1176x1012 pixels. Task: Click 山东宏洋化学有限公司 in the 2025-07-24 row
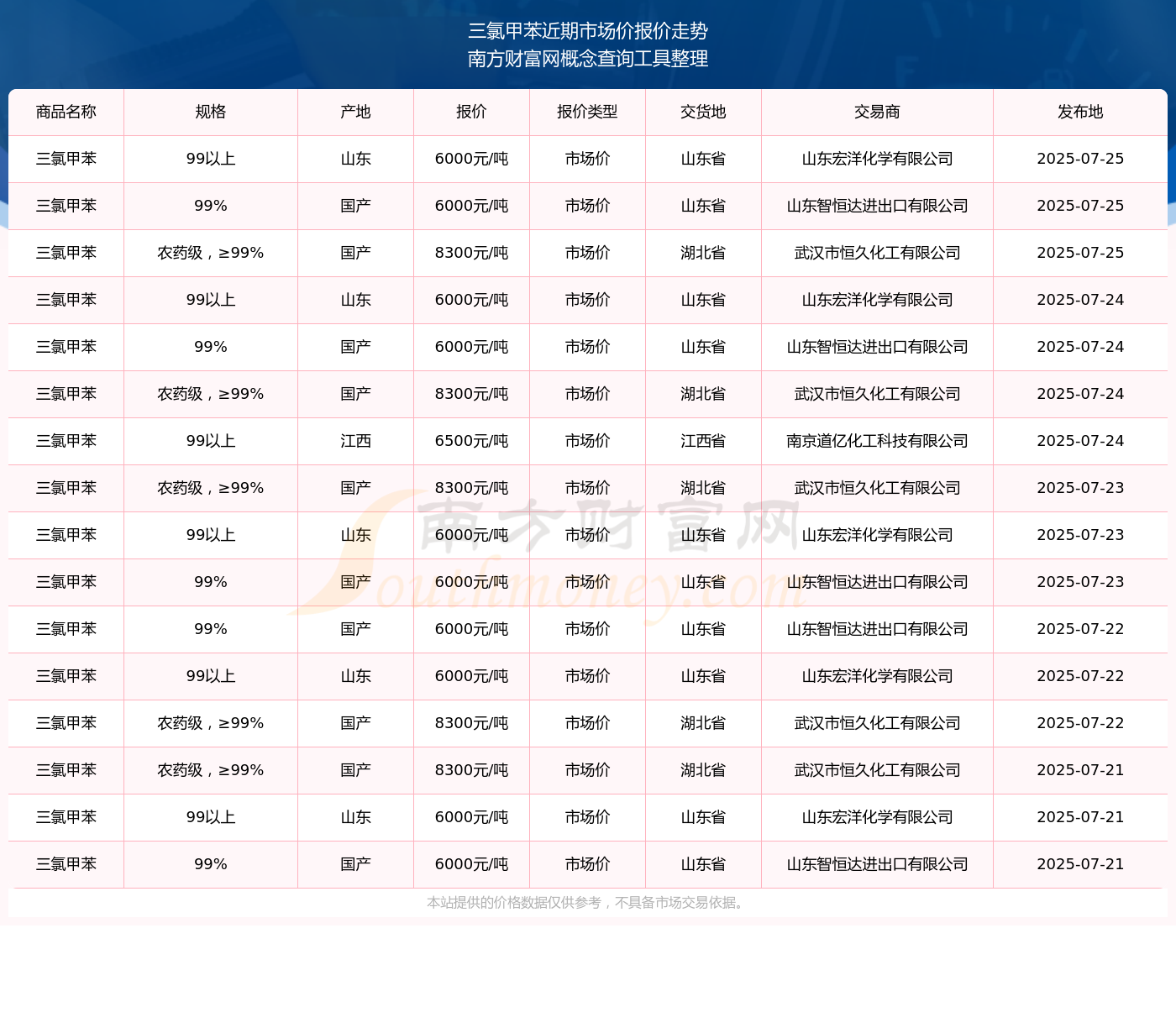tap(878, 300)
